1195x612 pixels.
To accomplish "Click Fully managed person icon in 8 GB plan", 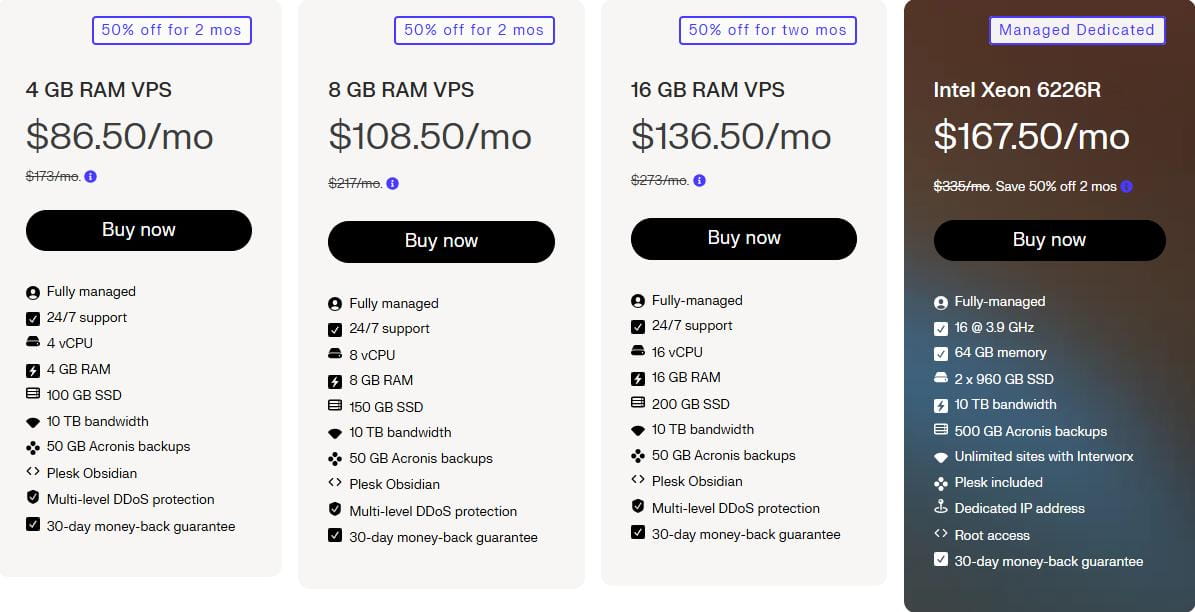I will [x=335, y=303].
